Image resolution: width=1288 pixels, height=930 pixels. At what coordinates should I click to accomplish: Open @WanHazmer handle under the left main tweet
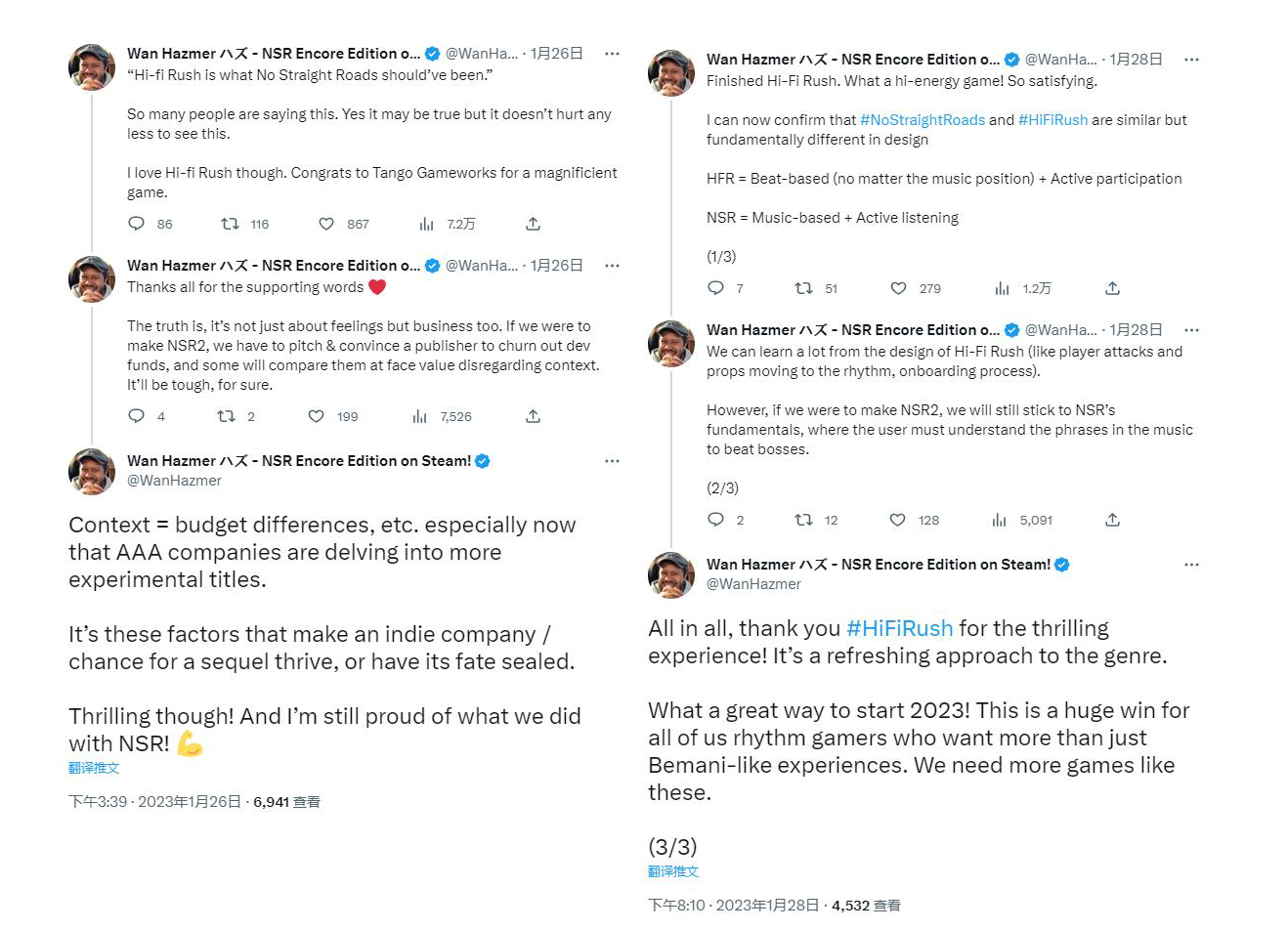point(174,481)
